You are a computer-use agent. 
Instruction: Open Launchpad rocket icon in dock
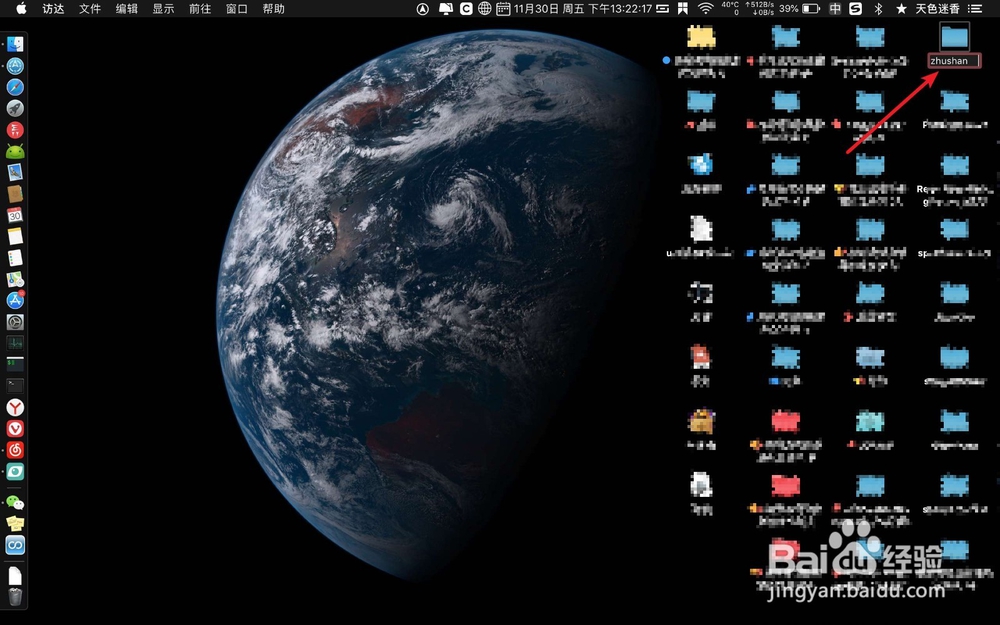[x=15, y=108]
